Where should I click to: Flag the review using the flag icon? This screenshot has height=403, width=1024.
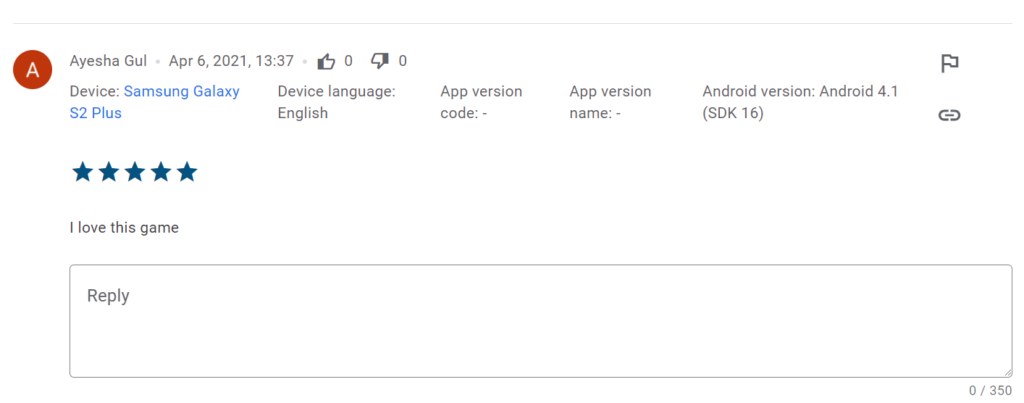(949, 64)
